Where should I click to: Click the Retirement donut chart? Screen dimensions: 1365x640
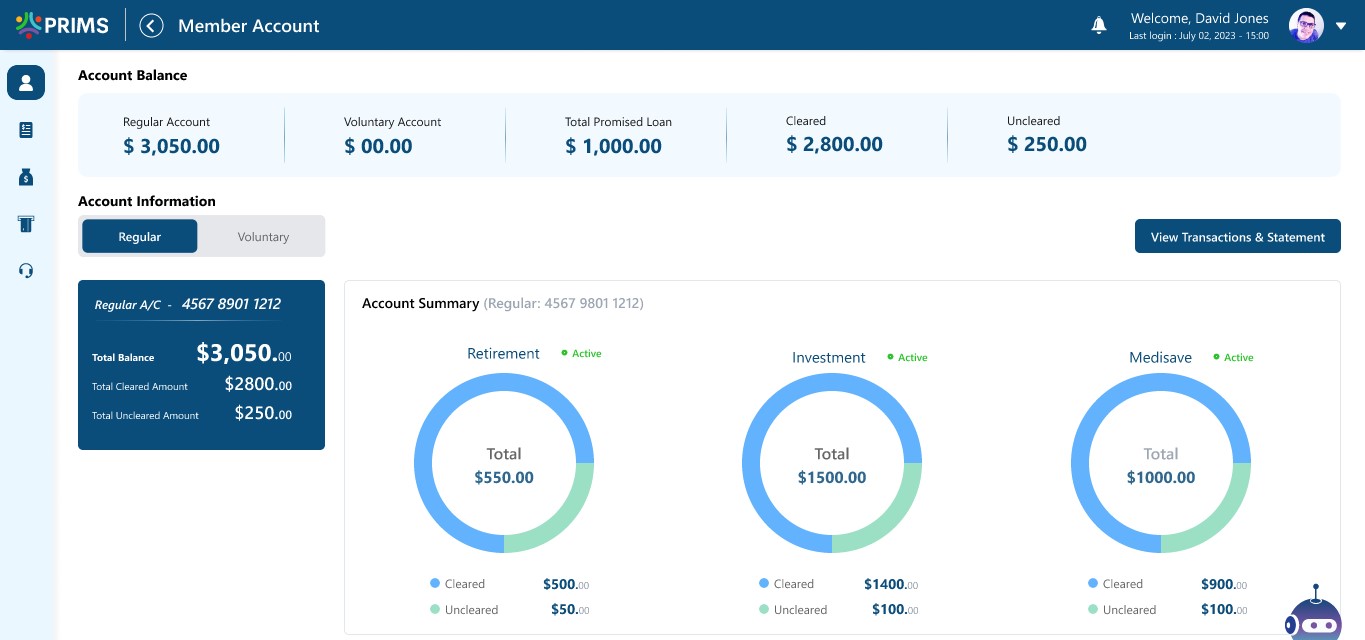click(504, 465)
